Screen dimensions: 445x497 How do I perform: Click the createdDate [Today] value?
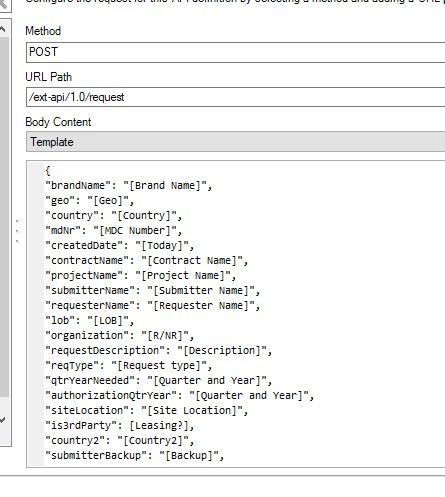162,246
